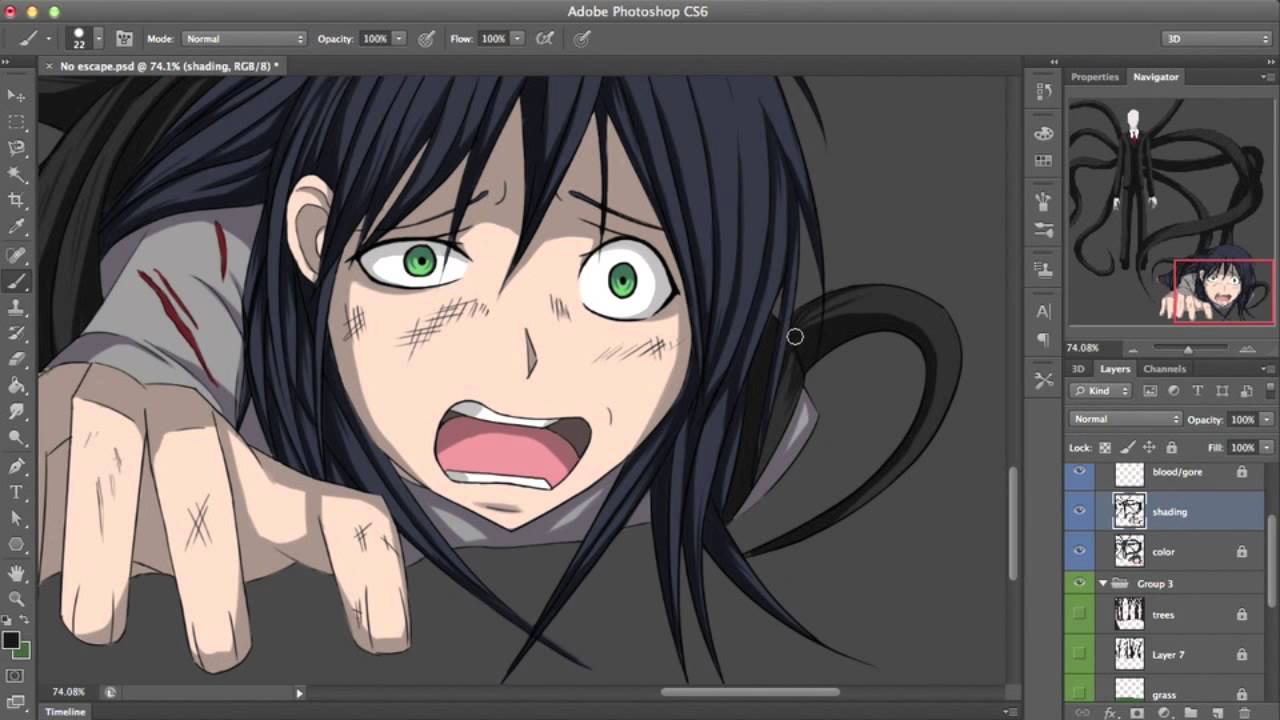Open the Brush Presets panel icon
The width and height of the screenshot is (1280, 720).
click(x=1043, y=201)
